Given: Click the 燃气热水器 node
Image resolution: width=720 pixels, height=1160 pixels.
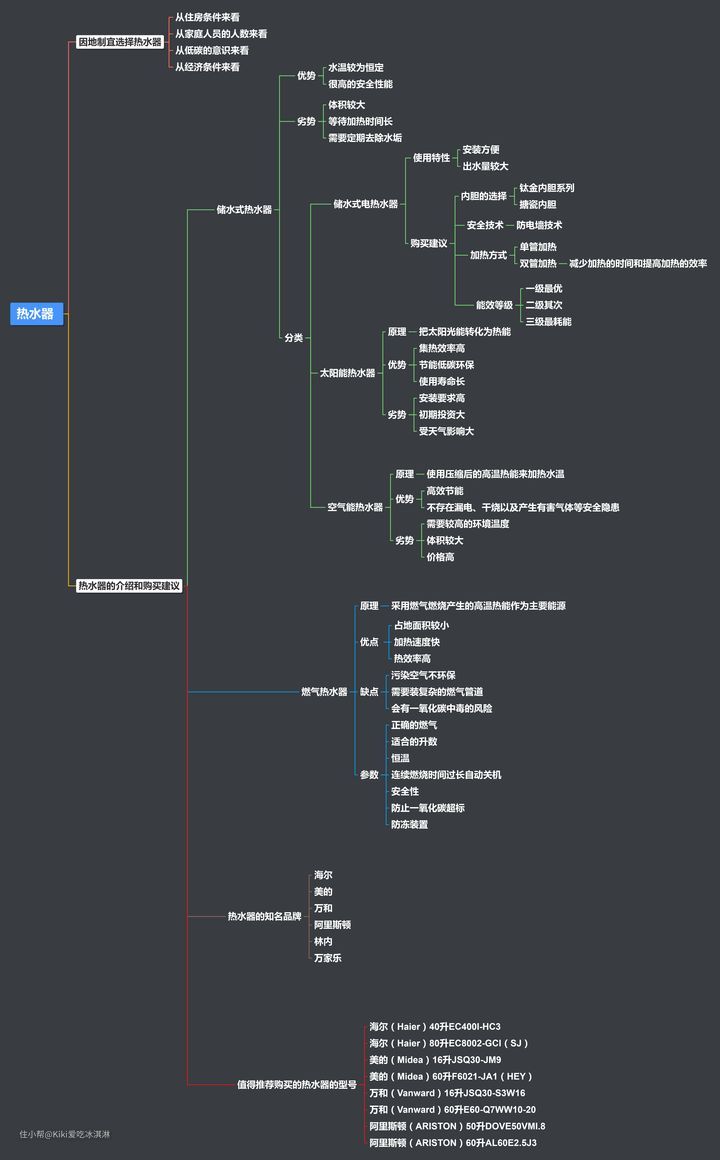Looking at the screenshot, I should [x=324, y=691].
